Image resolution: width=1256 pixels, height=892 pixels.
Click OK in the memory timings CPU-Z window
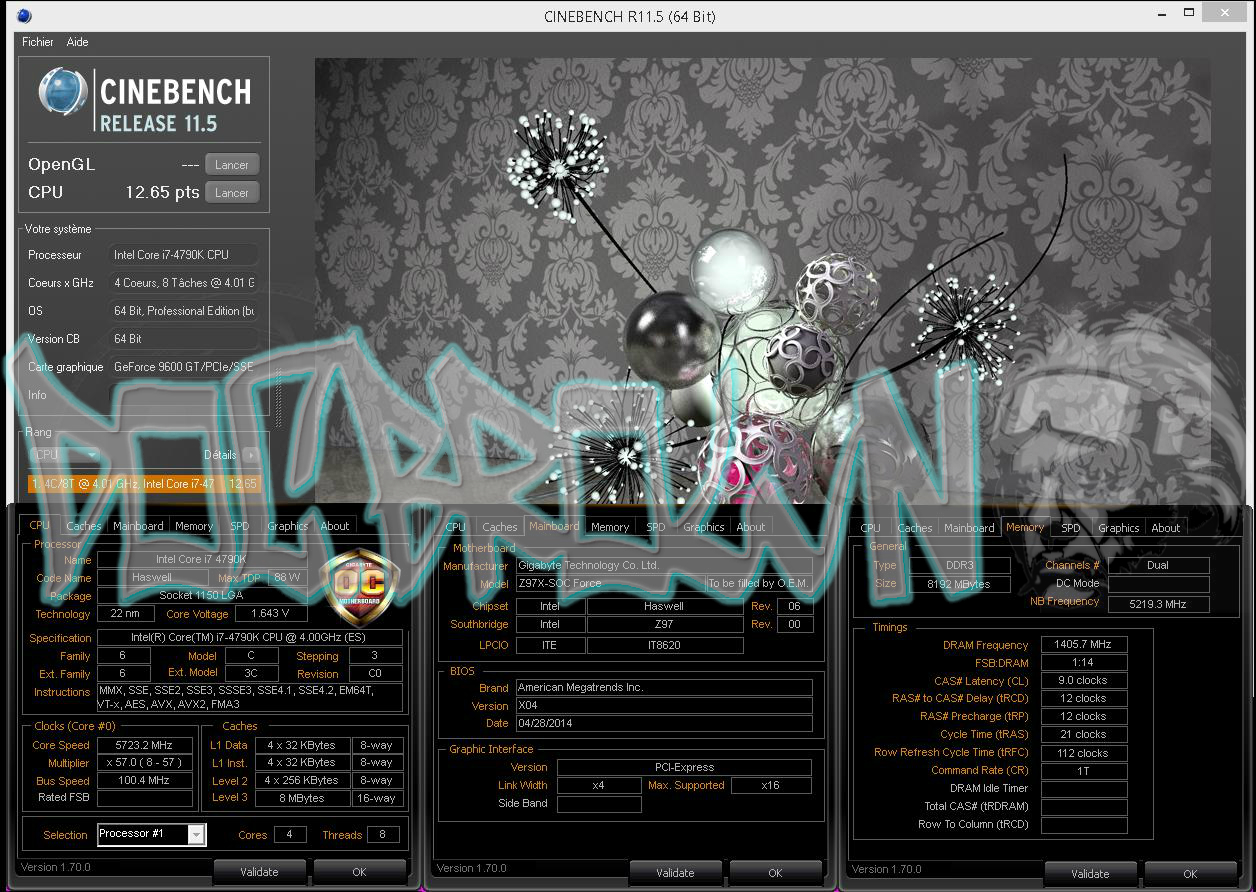pyautogui.click(x=1190, y=874)
